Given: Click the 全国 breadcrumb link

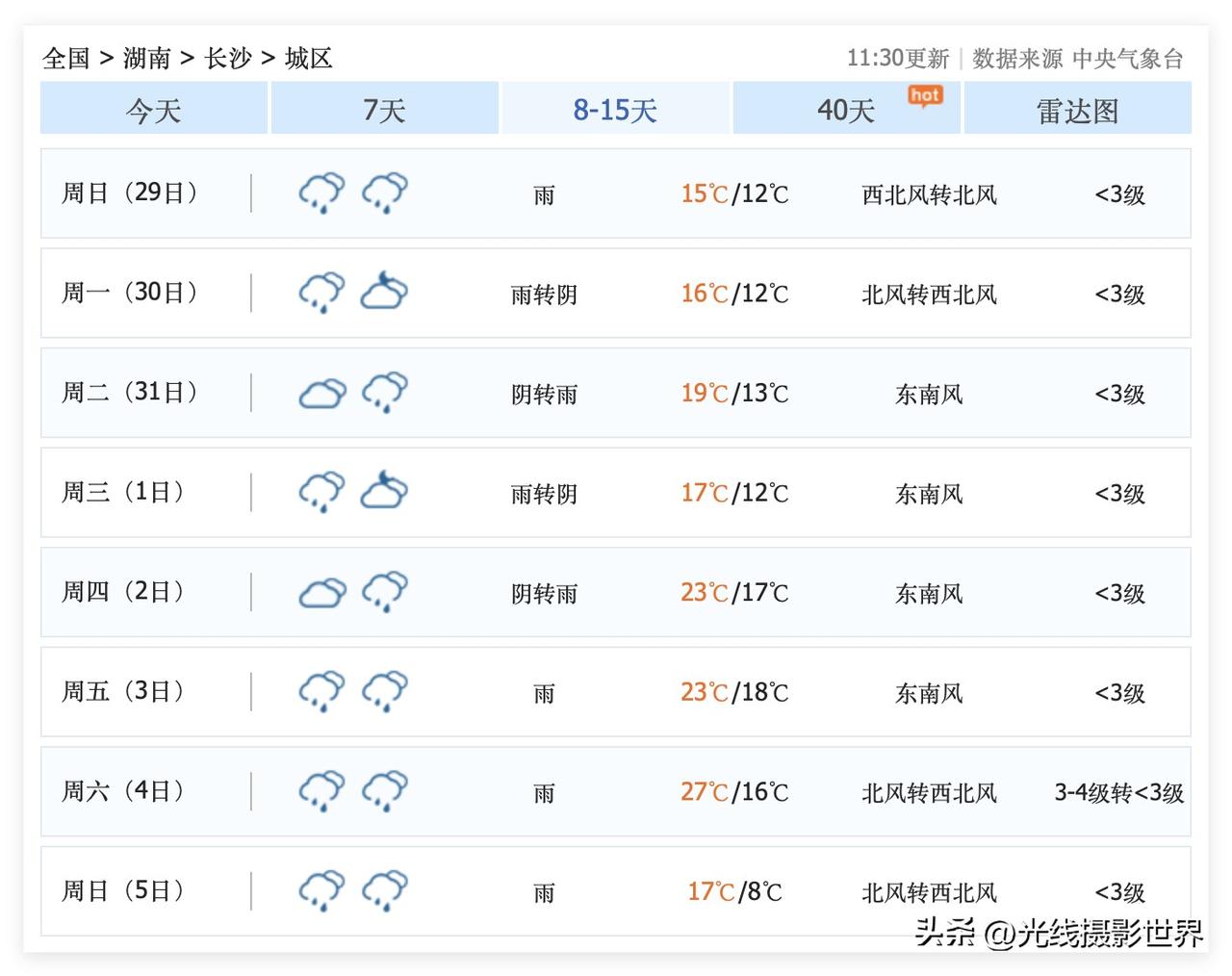Looking at the screenshot, I should [65, 58].
